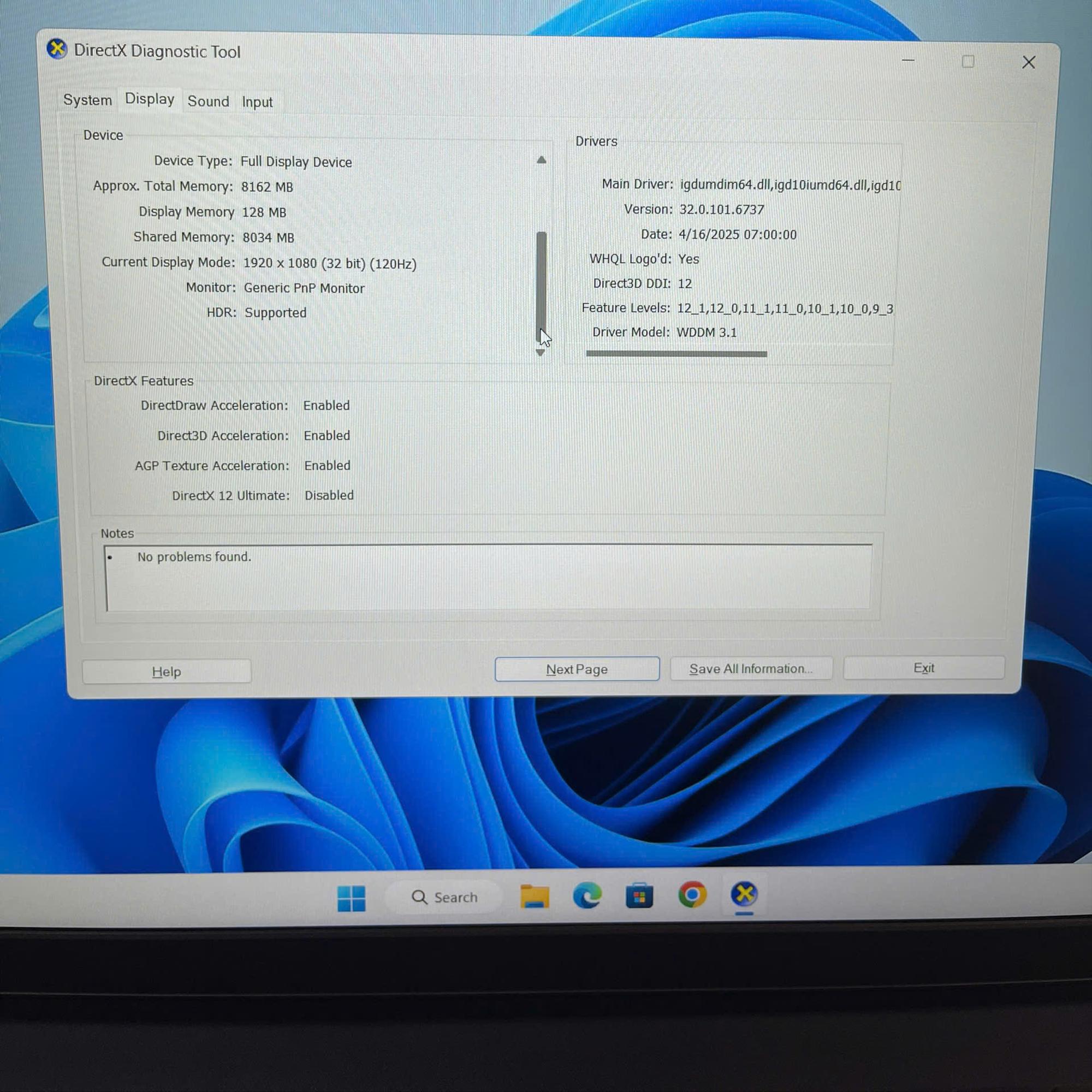Click the Device panel vertical scrollbar thumb
Viewport: 1092px width, 1092px height.
pos(541,286)
